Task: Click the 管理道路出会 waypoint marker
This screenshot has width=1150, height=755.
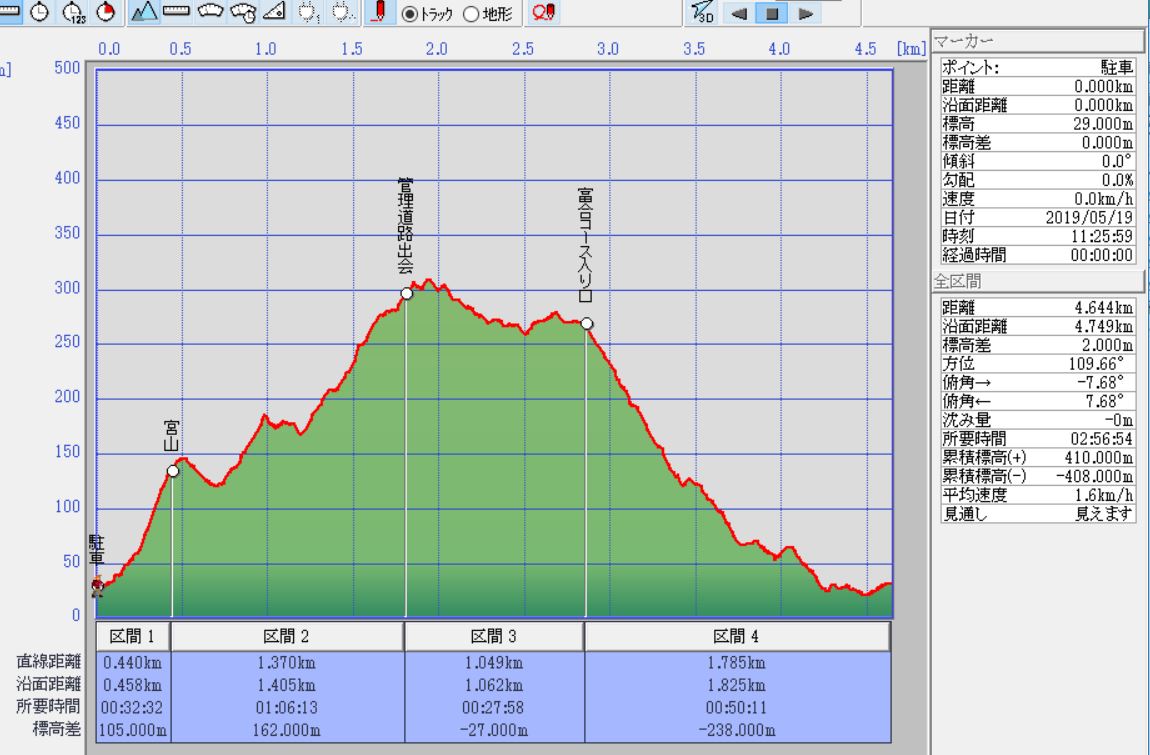Action: click(407, 293)
